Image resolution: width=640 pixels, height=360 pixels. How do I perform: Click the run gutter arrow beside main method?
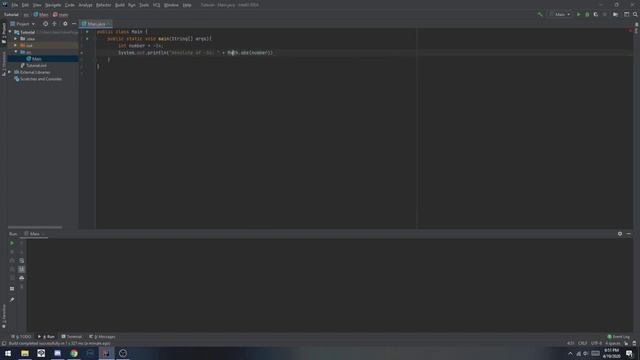tap(87, 39)
